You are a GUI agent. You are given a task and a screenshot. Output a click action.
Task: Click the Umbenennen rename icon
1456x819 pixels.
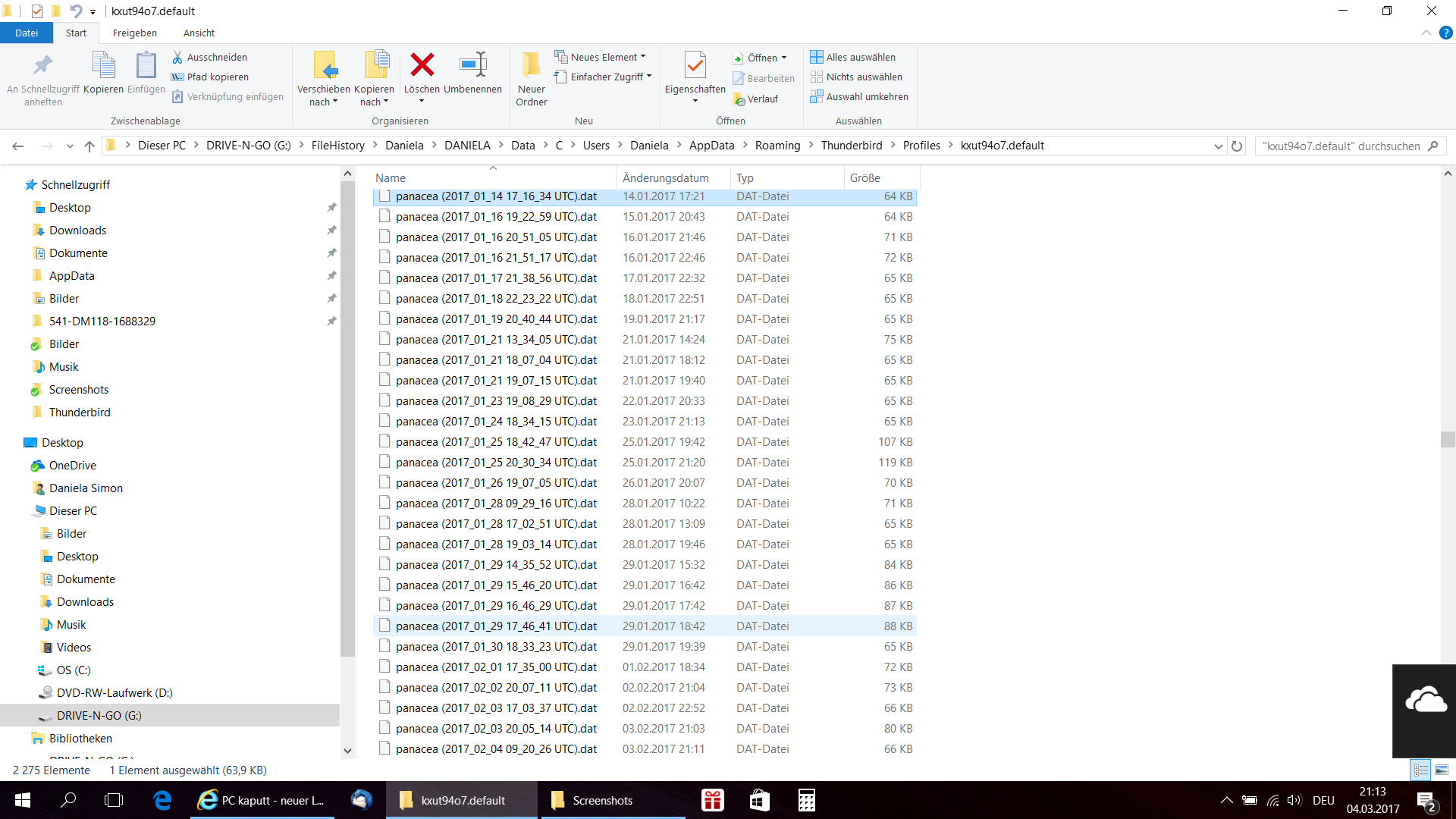(472, 66)
